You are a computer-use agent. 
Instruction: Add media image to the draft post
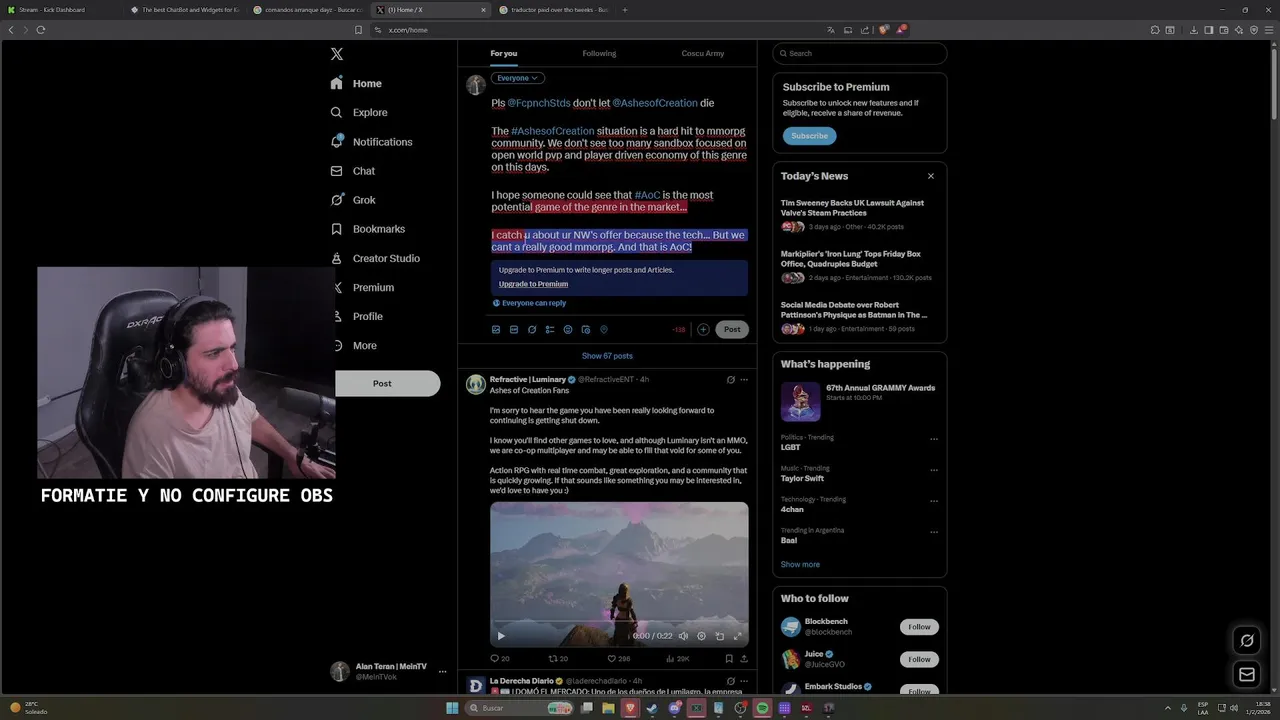(x=496, y=329)
